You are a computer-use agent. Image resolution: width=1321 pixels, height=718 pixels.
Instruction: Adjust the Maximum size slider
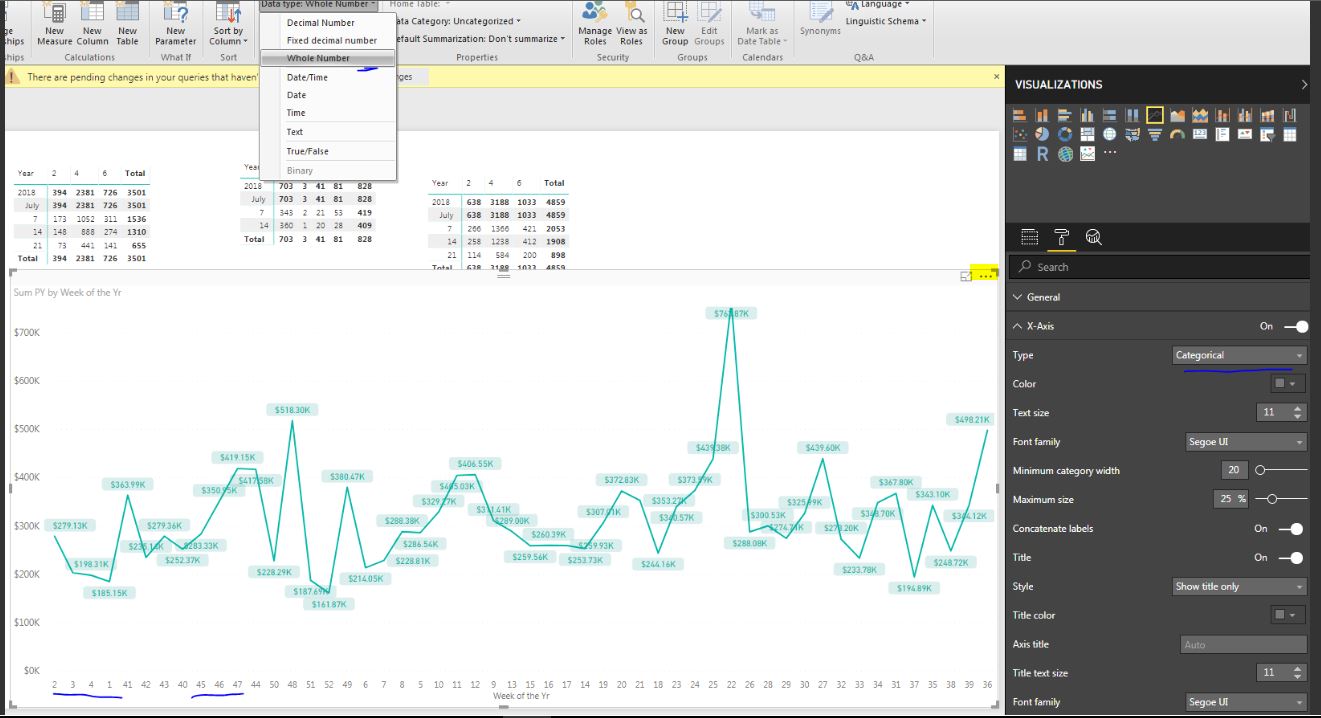[x=1281, y=499]
